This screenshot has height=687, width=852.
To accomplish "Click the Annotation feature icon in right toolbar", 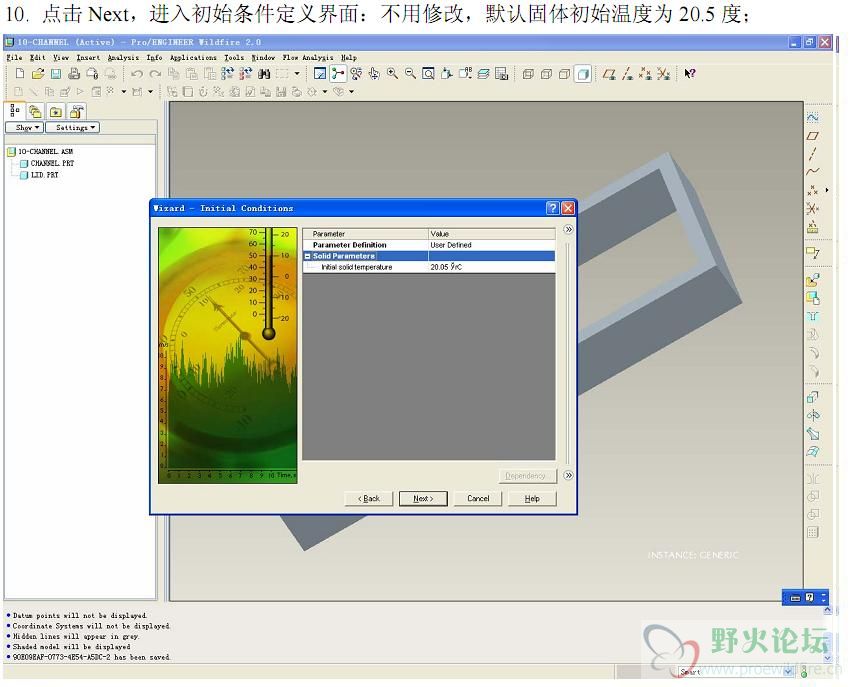I will [812, 253].
